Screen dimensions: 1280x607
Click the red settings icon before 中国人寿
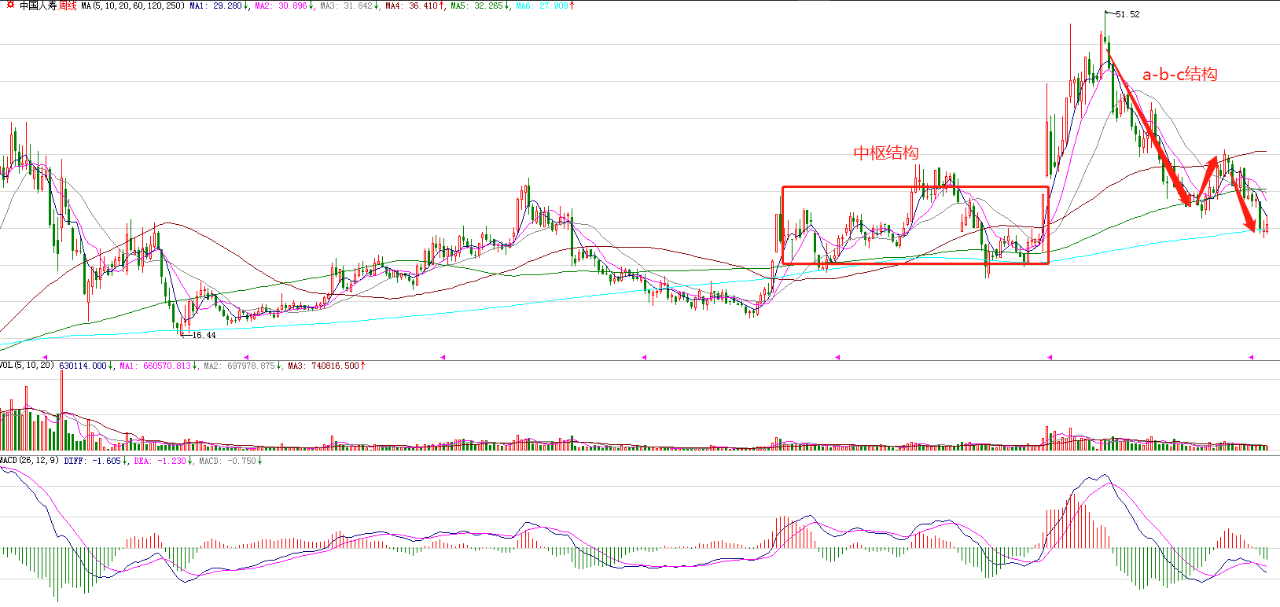tap(10, 6)
